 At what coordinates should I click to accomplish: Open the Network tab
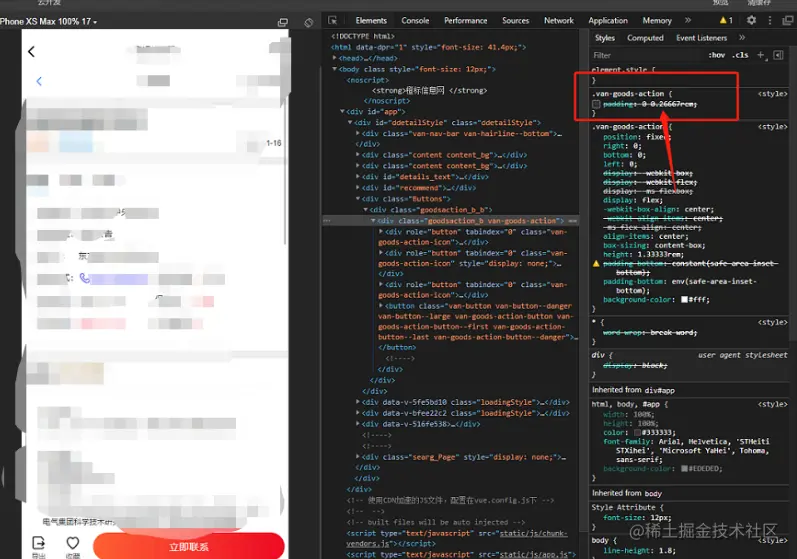559,20
